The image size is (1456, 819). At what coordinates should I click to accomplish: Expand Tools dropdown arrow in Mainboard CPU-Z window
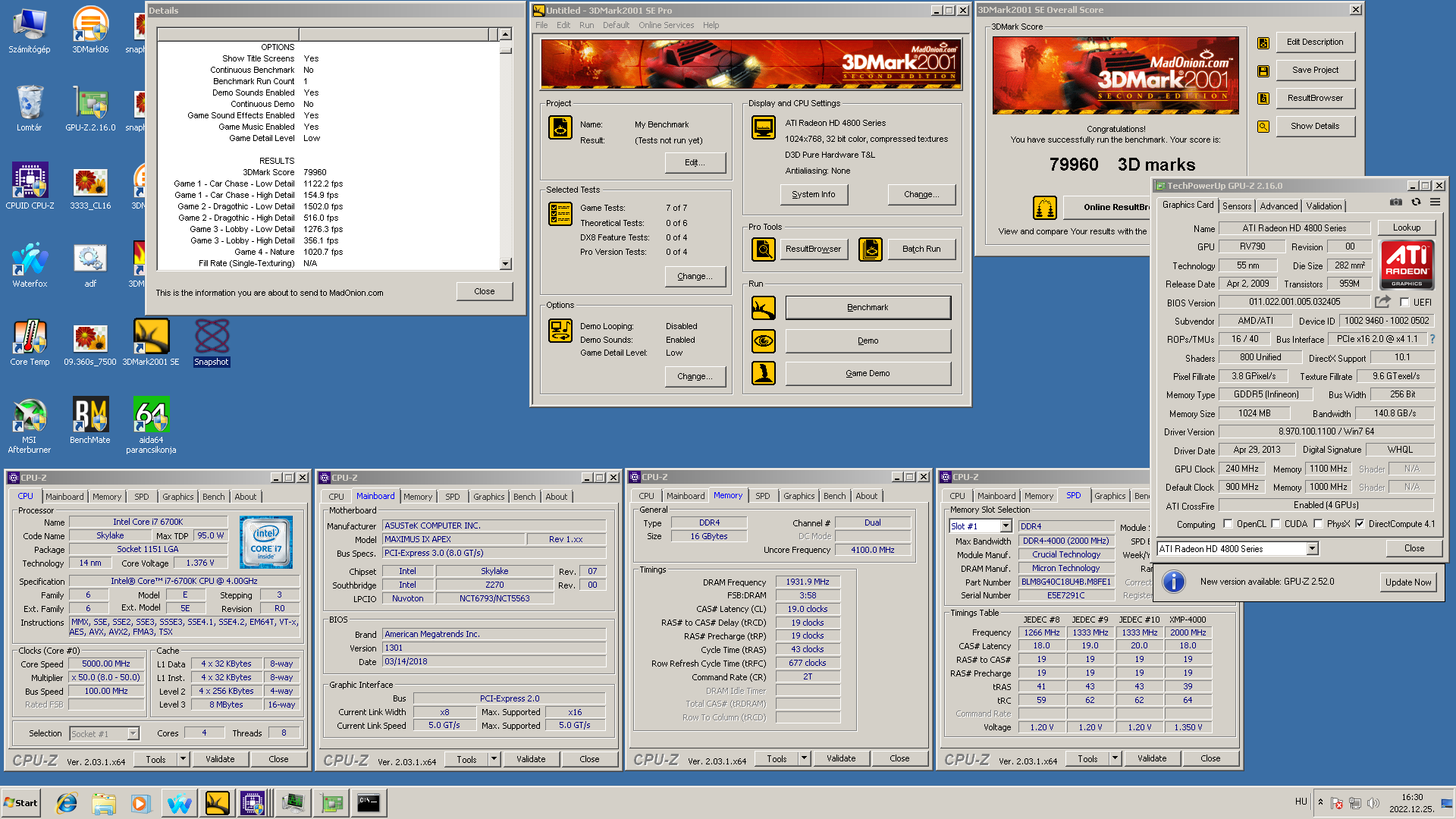click(x=494, y=759)
